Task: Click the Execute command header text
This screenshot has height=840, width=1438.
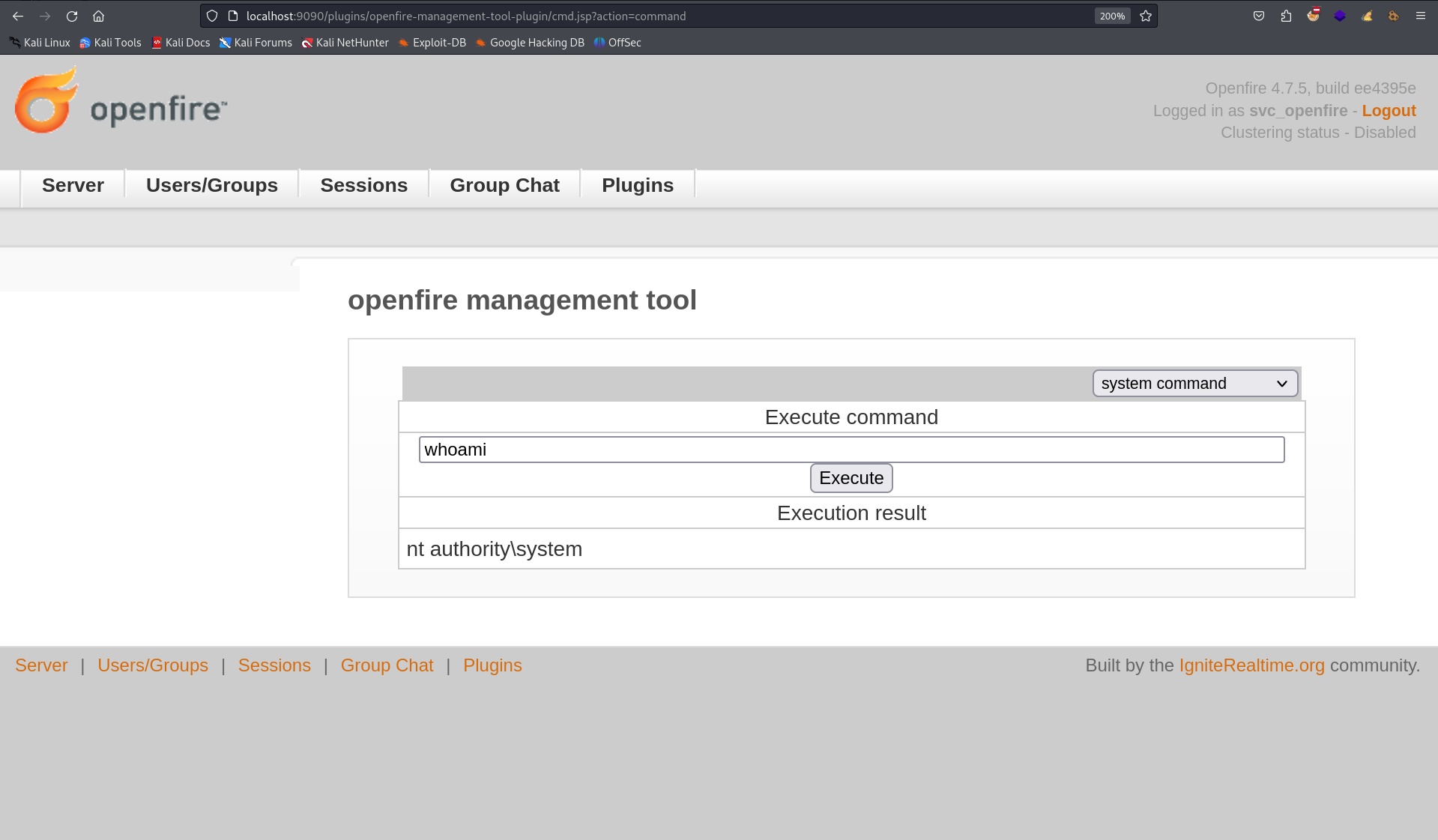Action: [851, 417]
